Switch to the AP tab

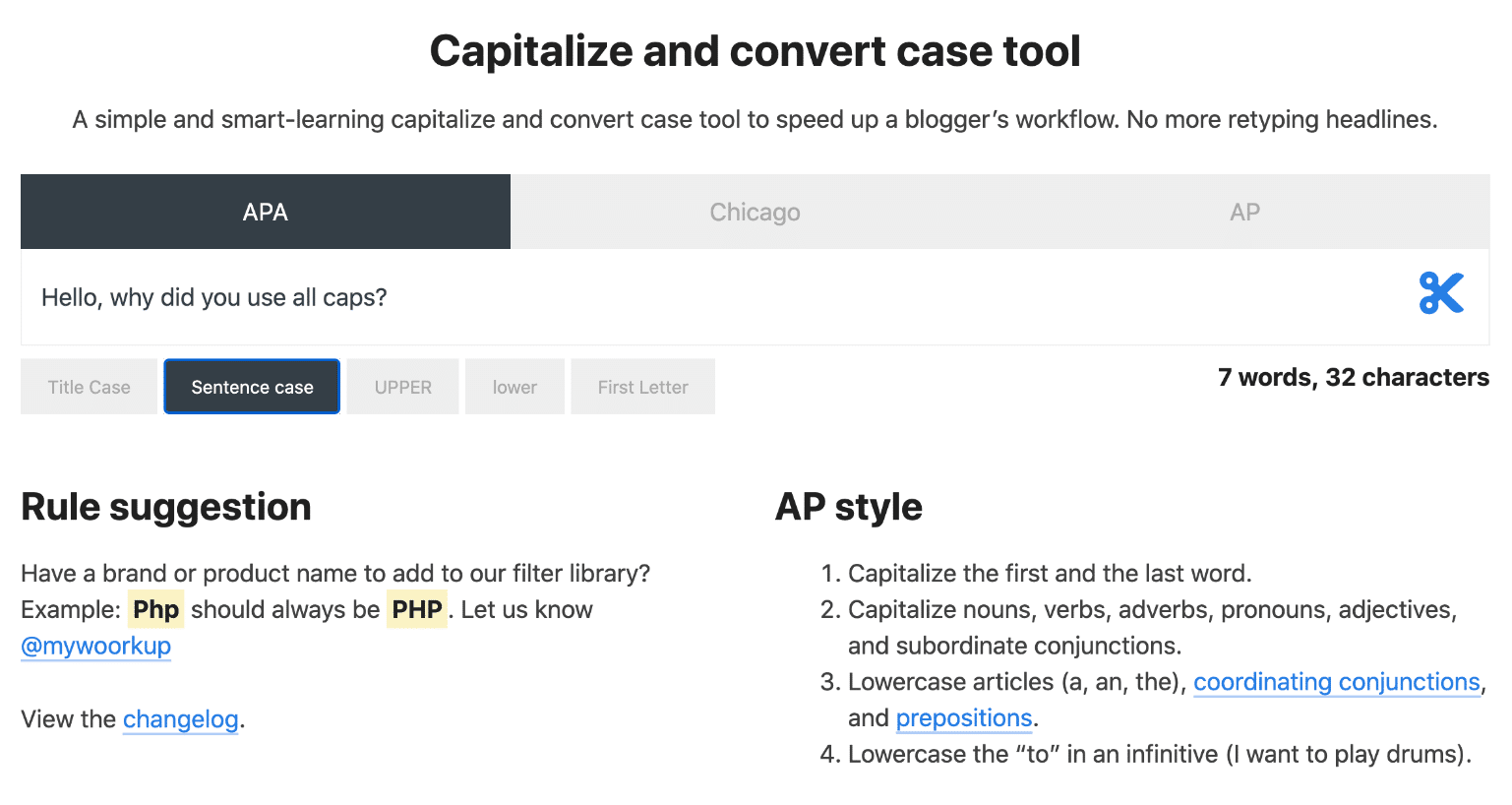coord(1244,211)
